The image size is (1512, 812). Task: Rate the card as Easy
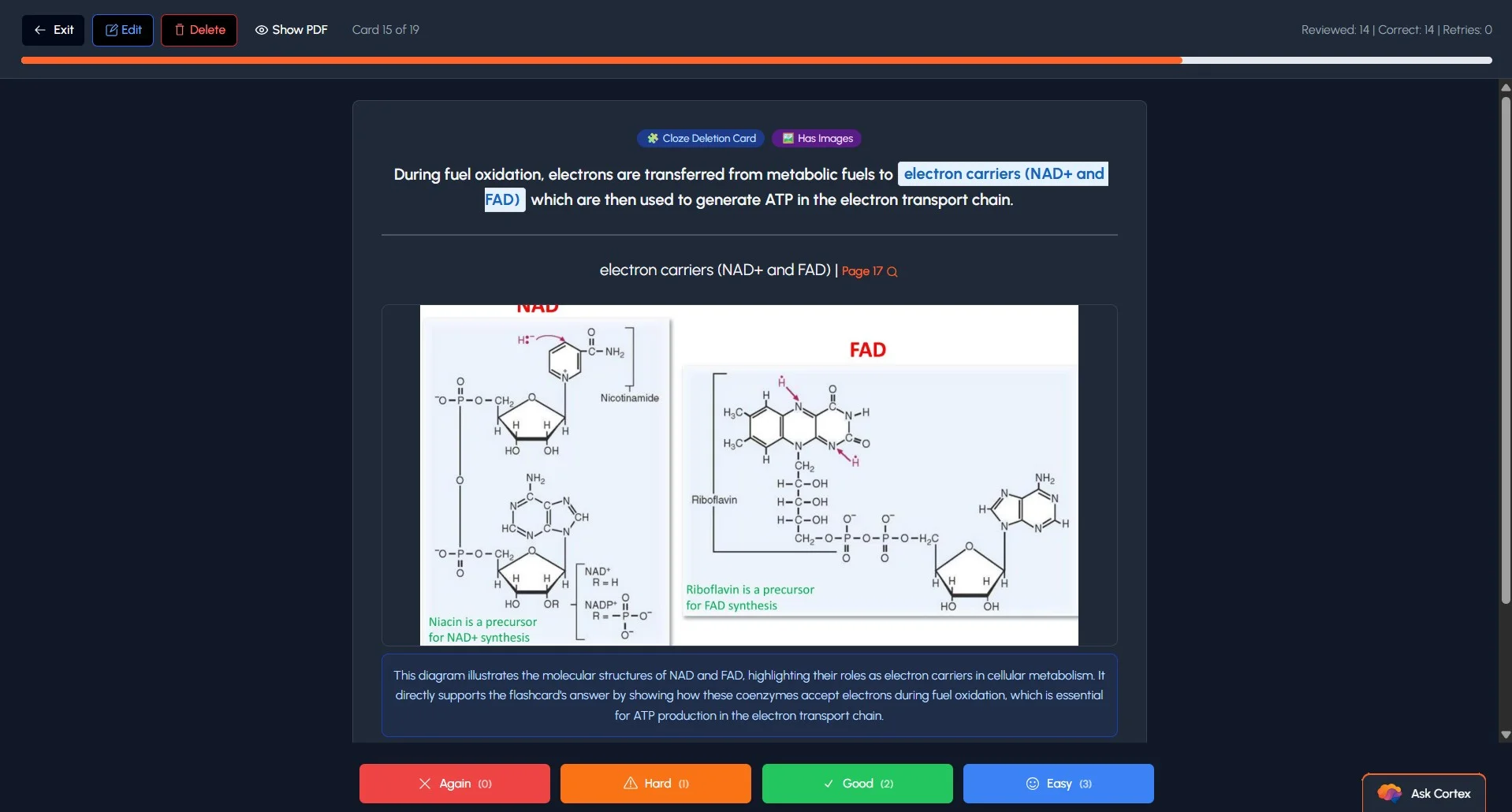click(x=1058, y=784)
